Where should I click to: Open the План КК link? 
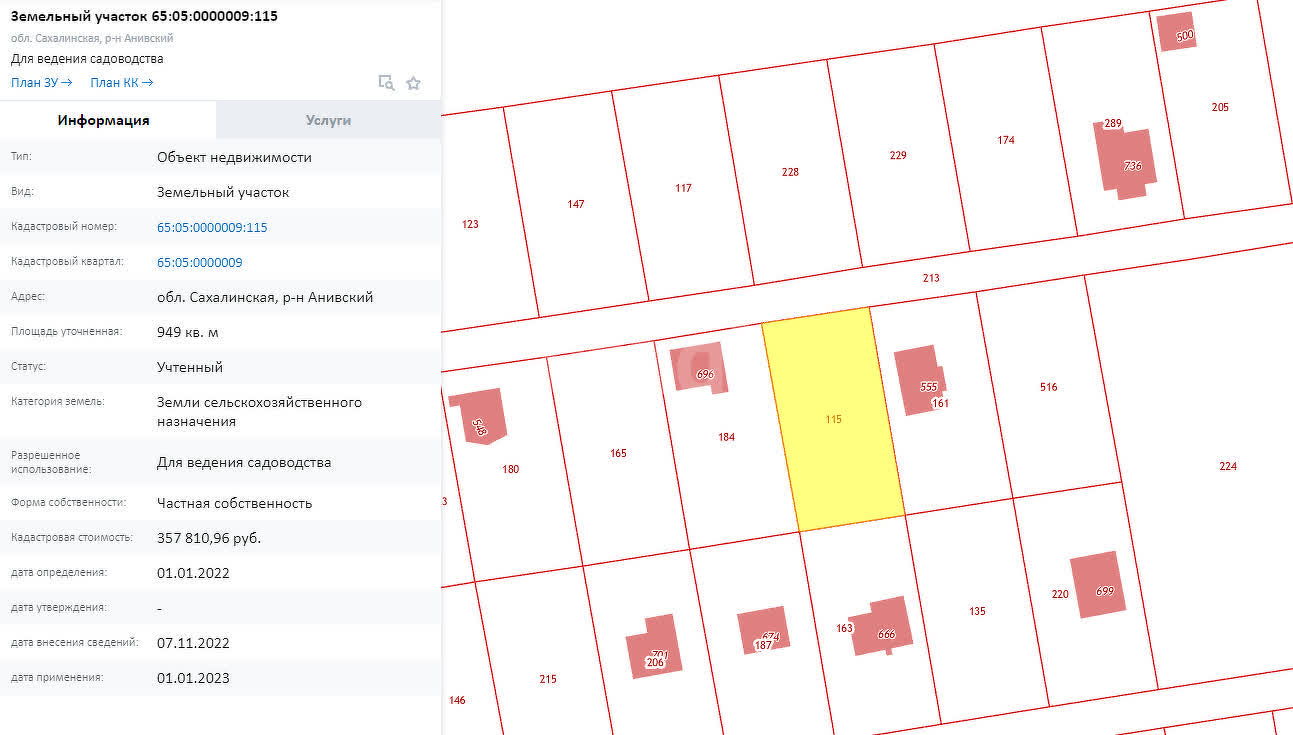pyautogui.click(x=121, y=83)
